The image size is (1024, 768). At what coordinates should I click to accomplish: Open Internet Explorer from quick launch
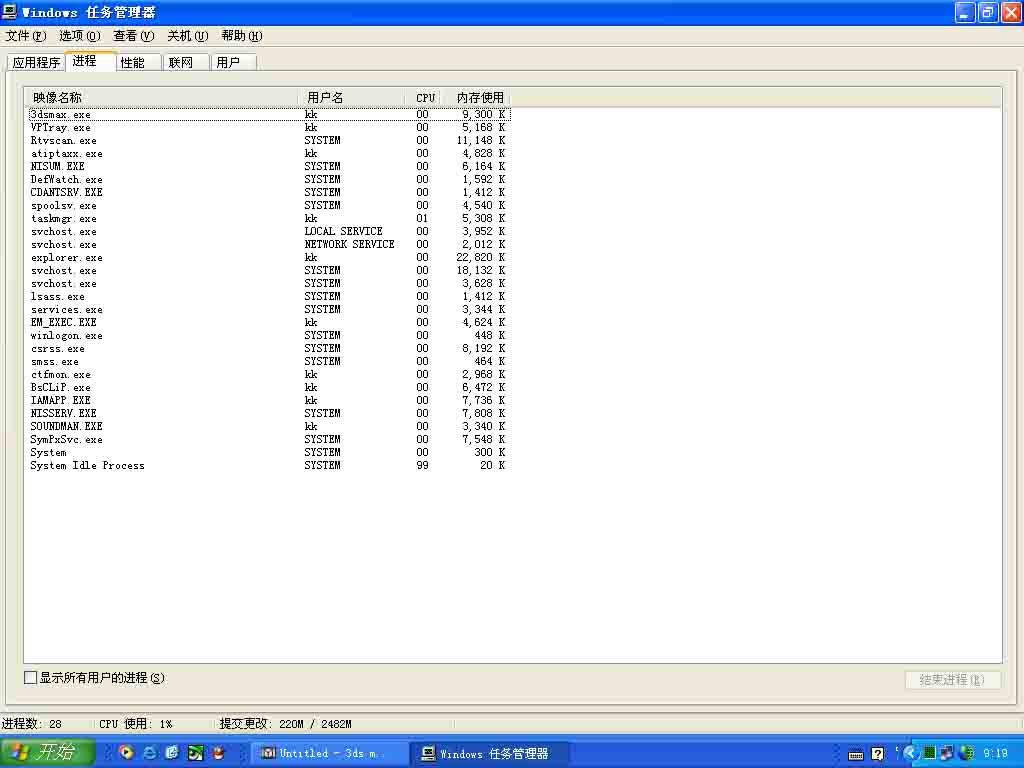pyautogui.click(x=150, y=753)
